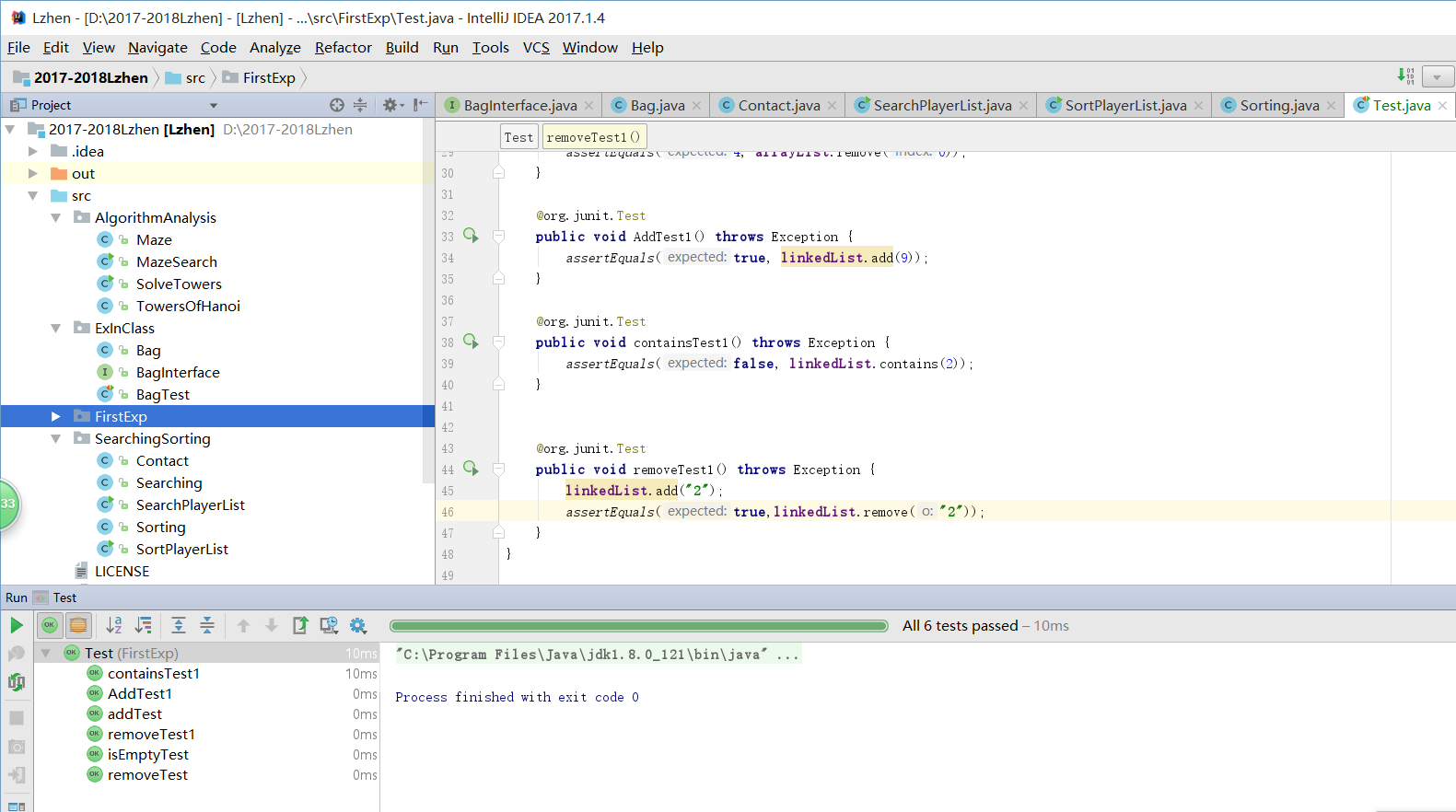Close the Sorting.java tab
1456x812 pixels.
(x=1332, y=106)
